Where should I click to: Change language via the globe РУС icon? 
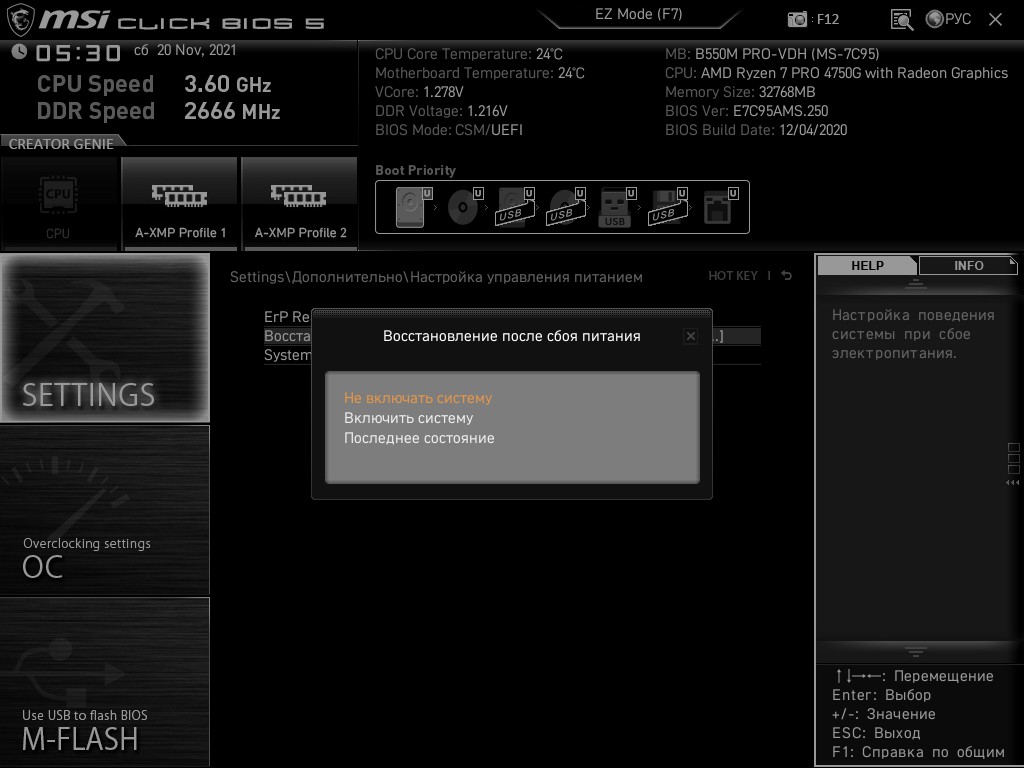[x=948, y=19]
